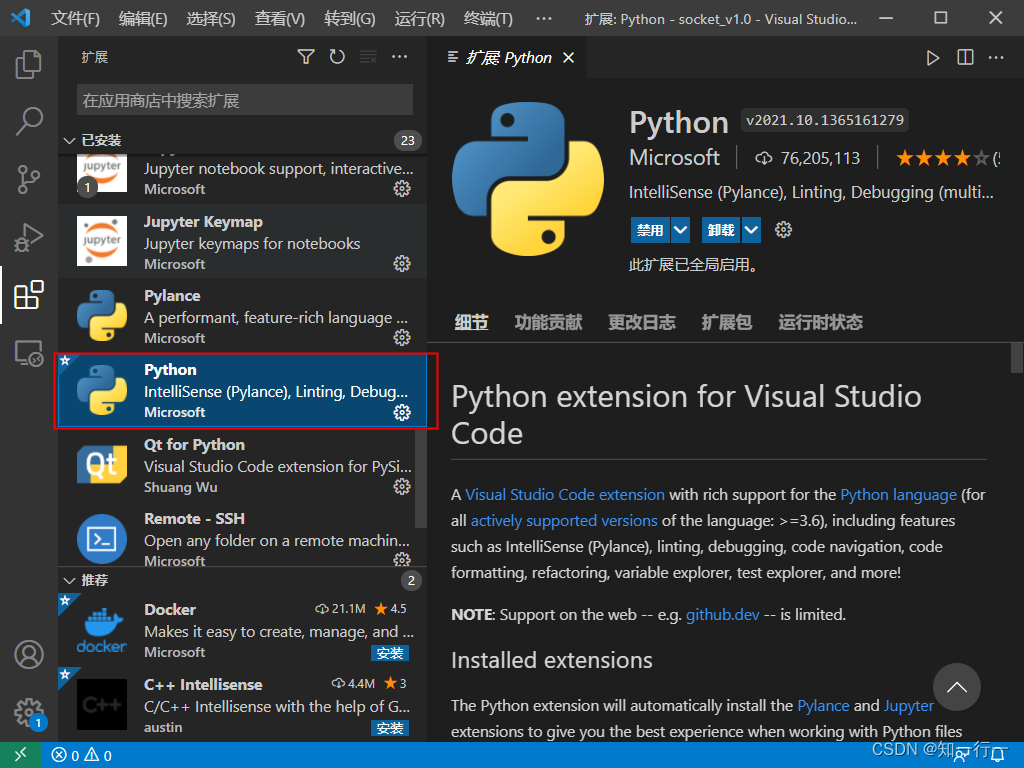Collapse the 已安装 section

click(x=70, y=140)
